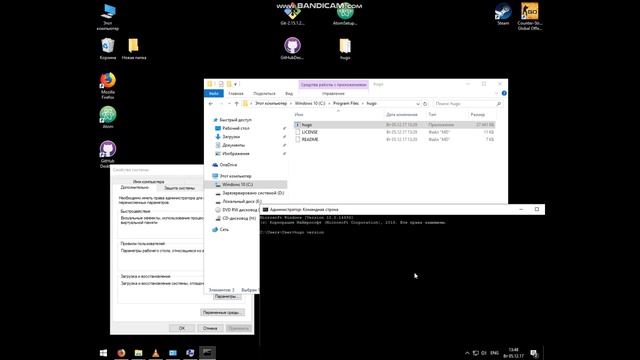Select Зарезервировано системой (D:) drive

[249, 193]
